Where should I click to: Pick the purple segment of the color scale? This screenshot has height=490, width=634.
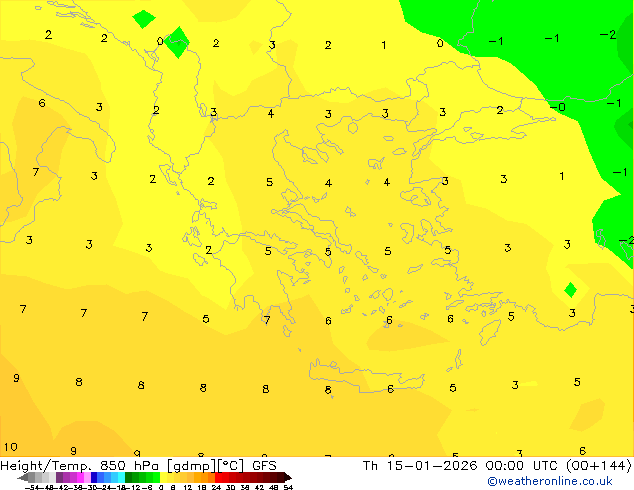tap(59, 477)
